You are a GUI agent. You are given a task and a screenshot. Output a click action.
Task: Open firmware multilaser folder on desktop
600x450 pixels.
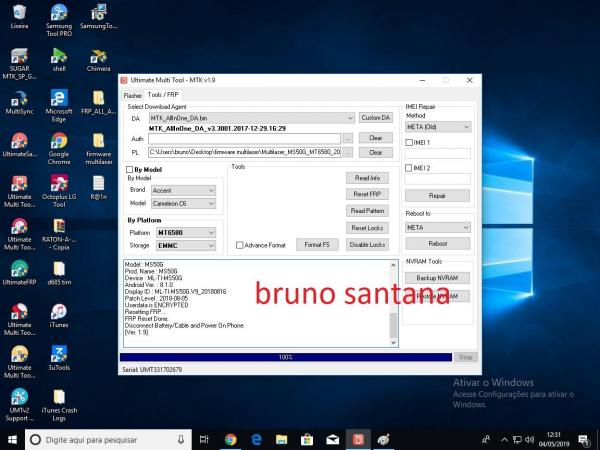coord(98,149)
